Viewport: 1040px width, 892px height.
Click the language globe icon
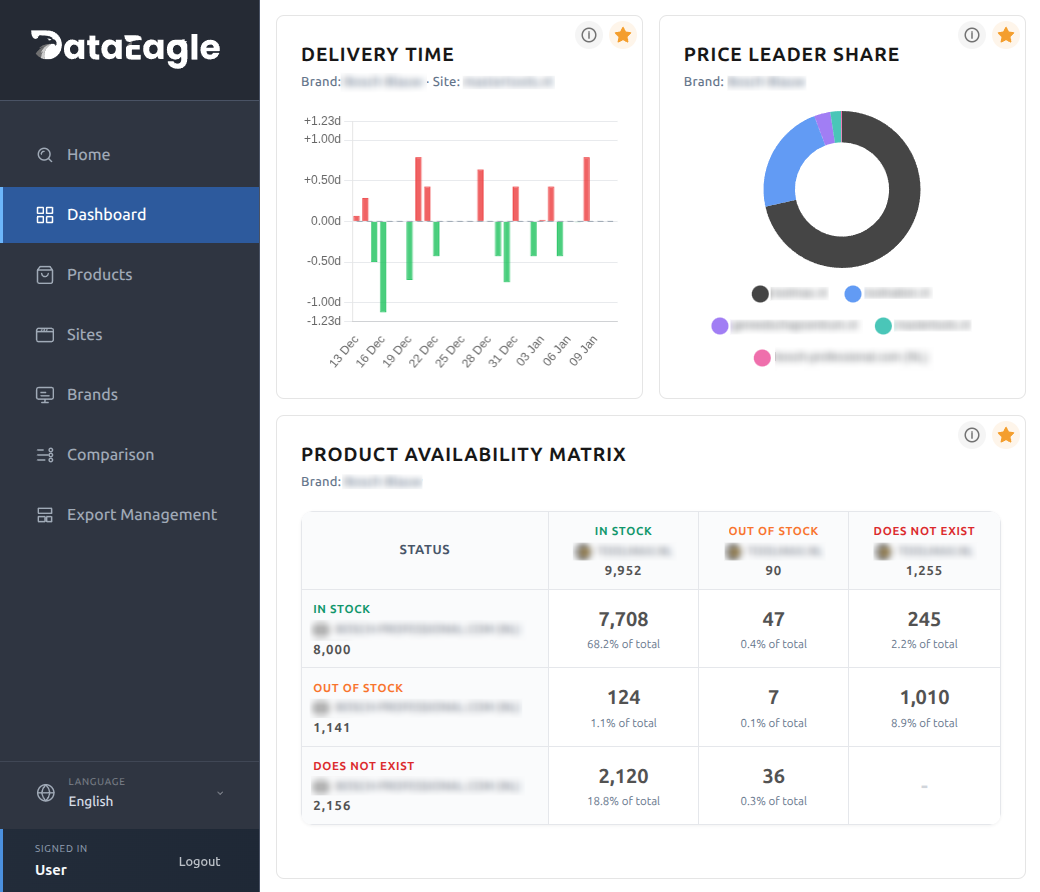[45, 792]
